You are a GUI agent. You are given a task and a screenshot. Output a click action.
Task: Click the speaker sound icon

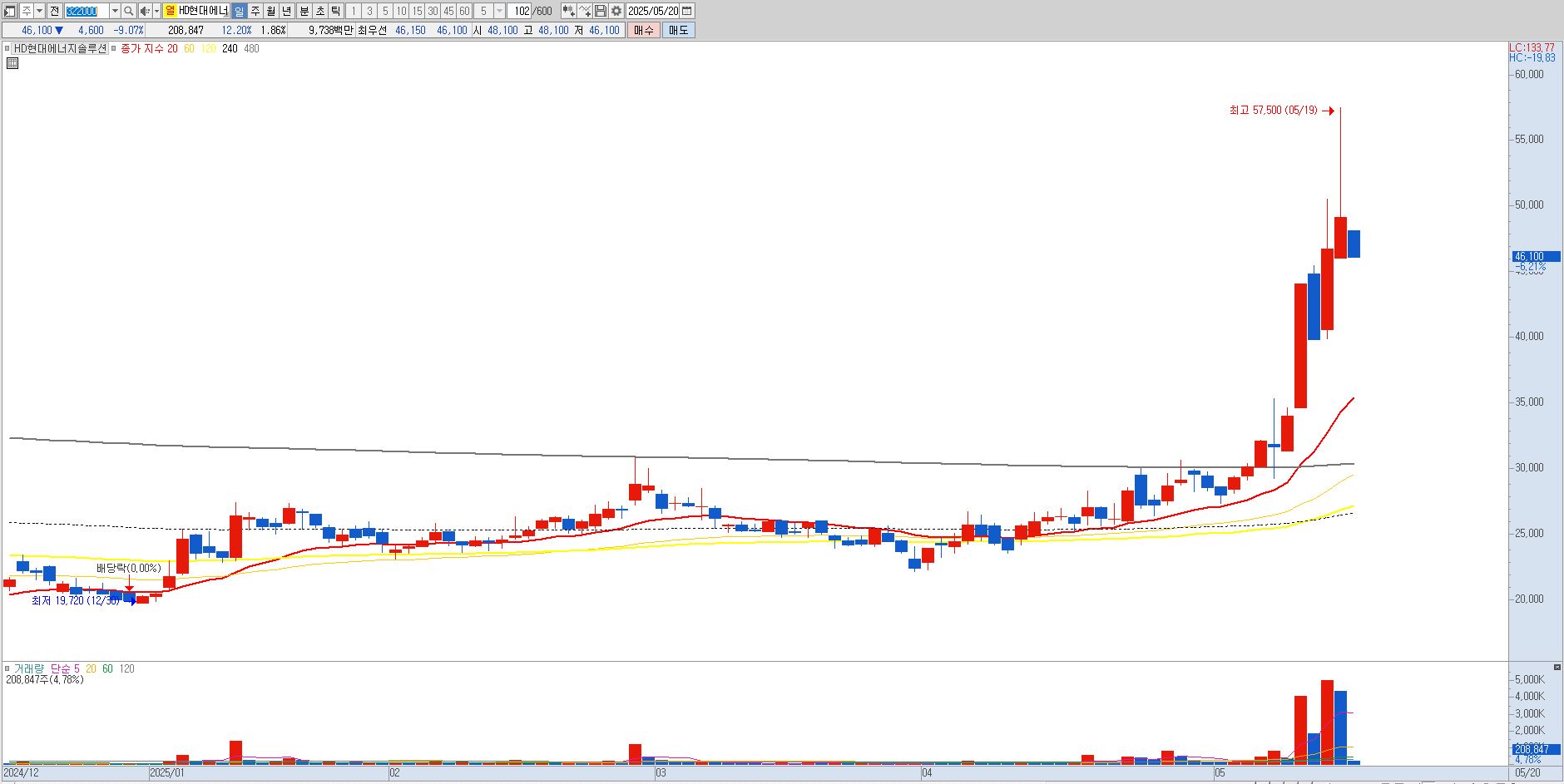pyautogui.click(x=145, y=11)
